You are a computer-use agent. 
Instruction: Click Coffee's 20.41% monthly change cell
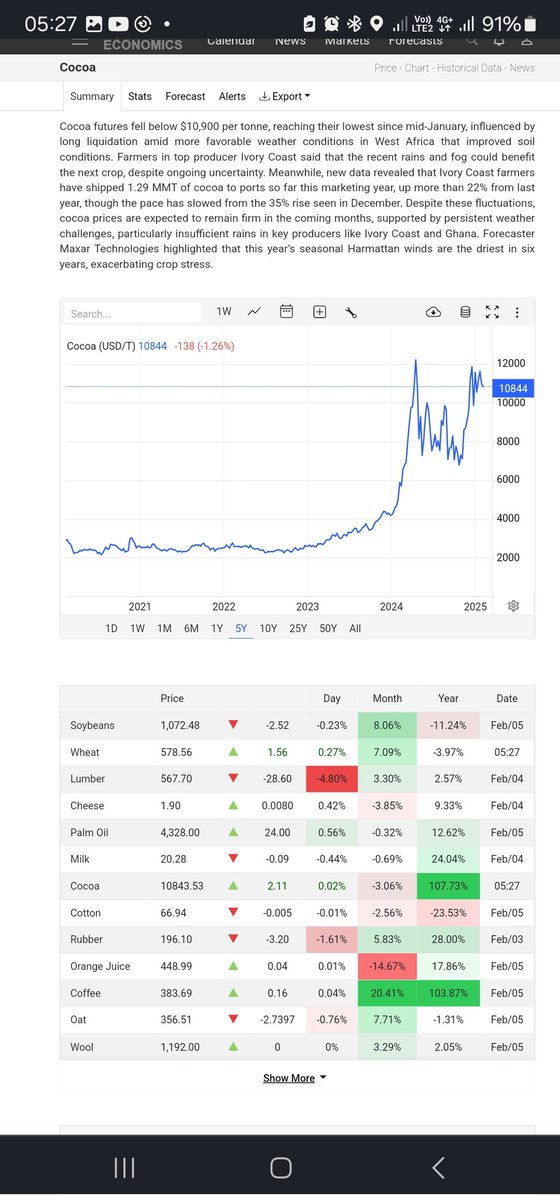(x=387, y=995)
